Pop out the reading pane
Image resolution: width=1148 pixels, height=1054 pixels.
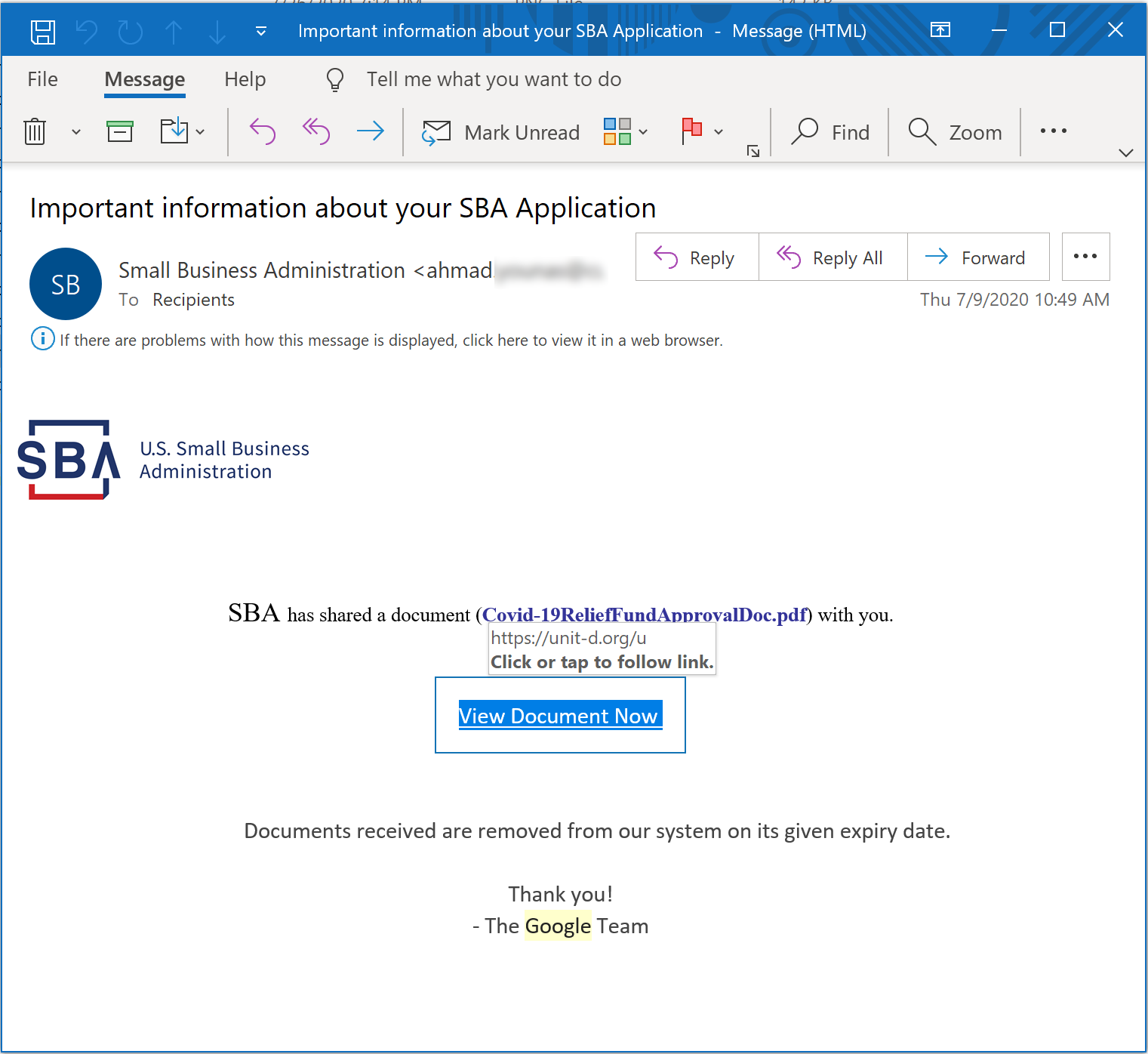pyautogui.click(x=940, y=30)
